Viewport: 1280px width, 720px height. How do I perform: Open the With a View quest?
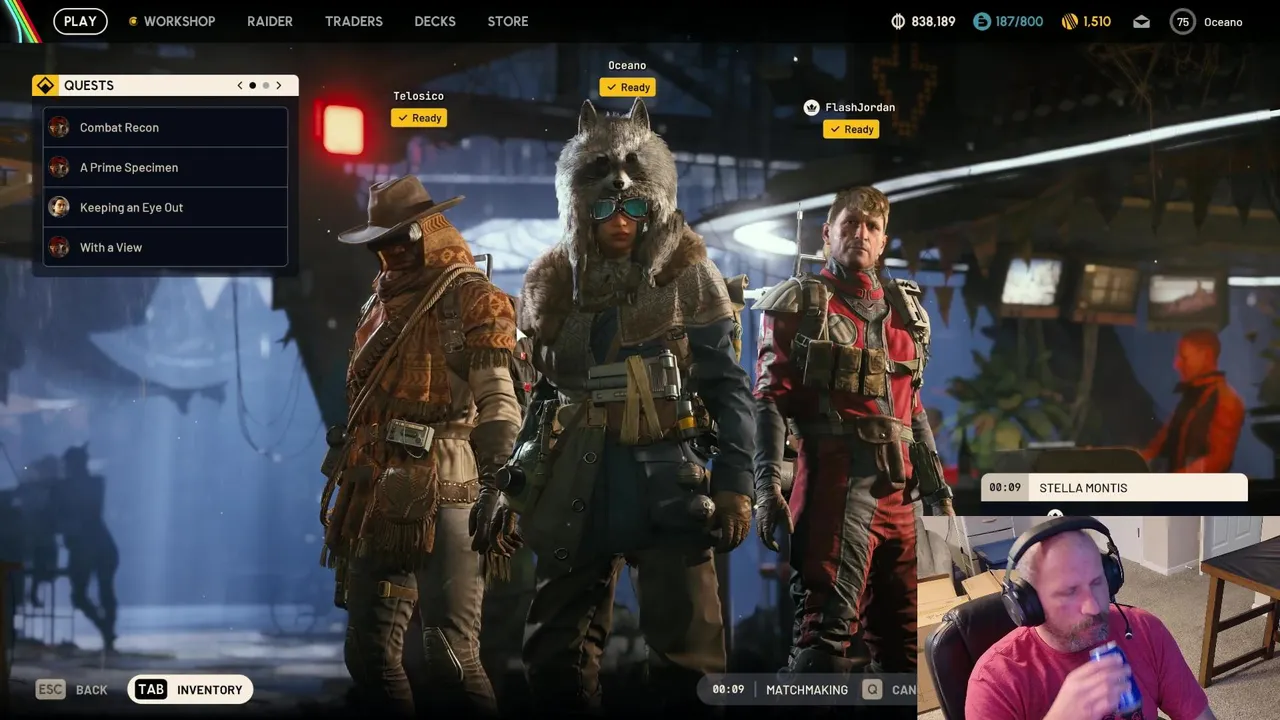coord(165,247)
